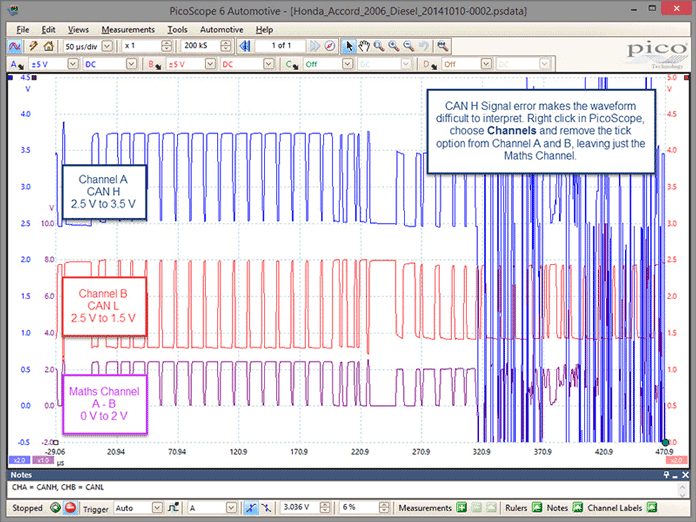Expand Channel A DC coupling dropdown

point(131,64)
